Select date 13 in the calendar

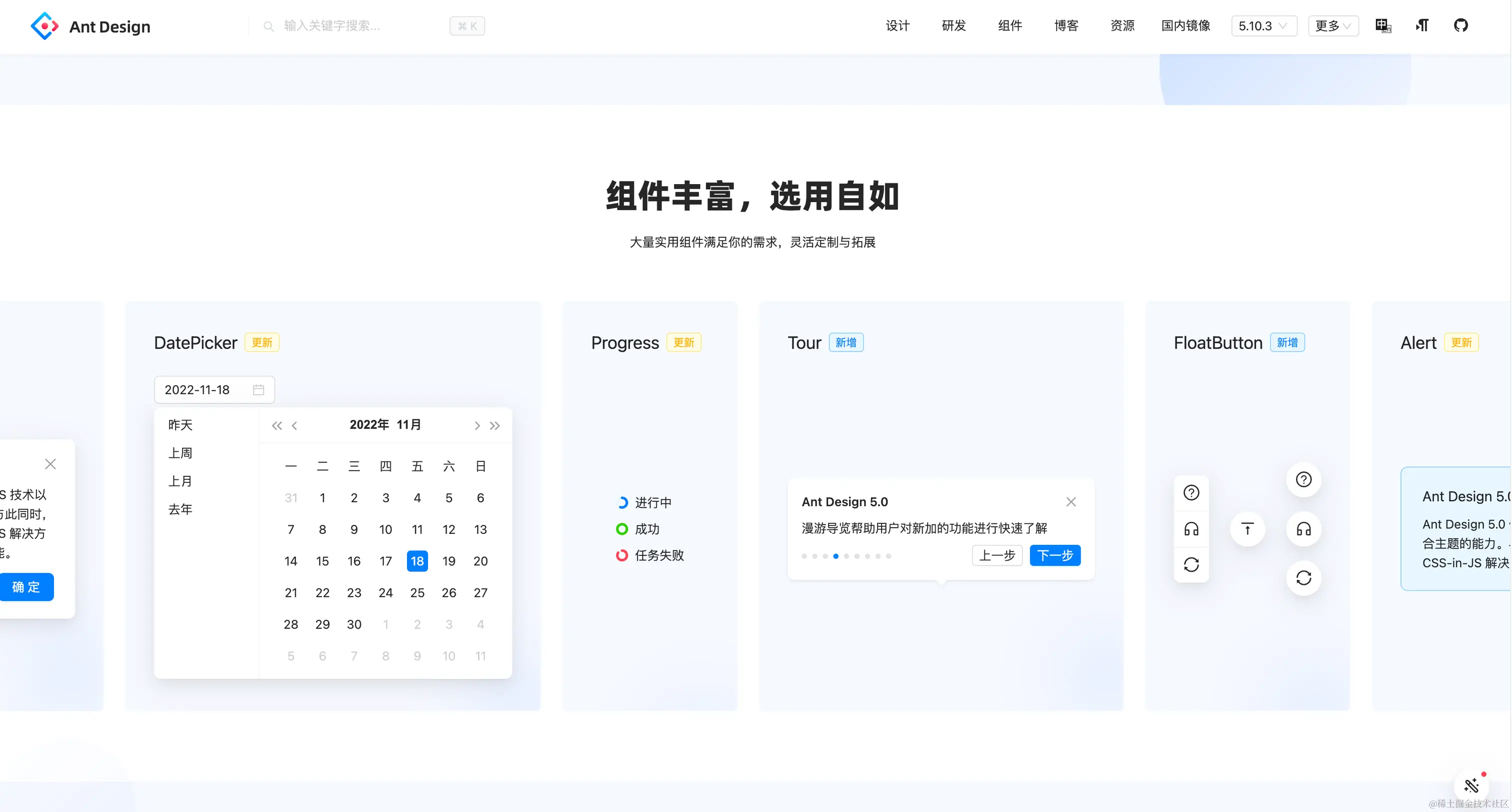click(480, 530)
